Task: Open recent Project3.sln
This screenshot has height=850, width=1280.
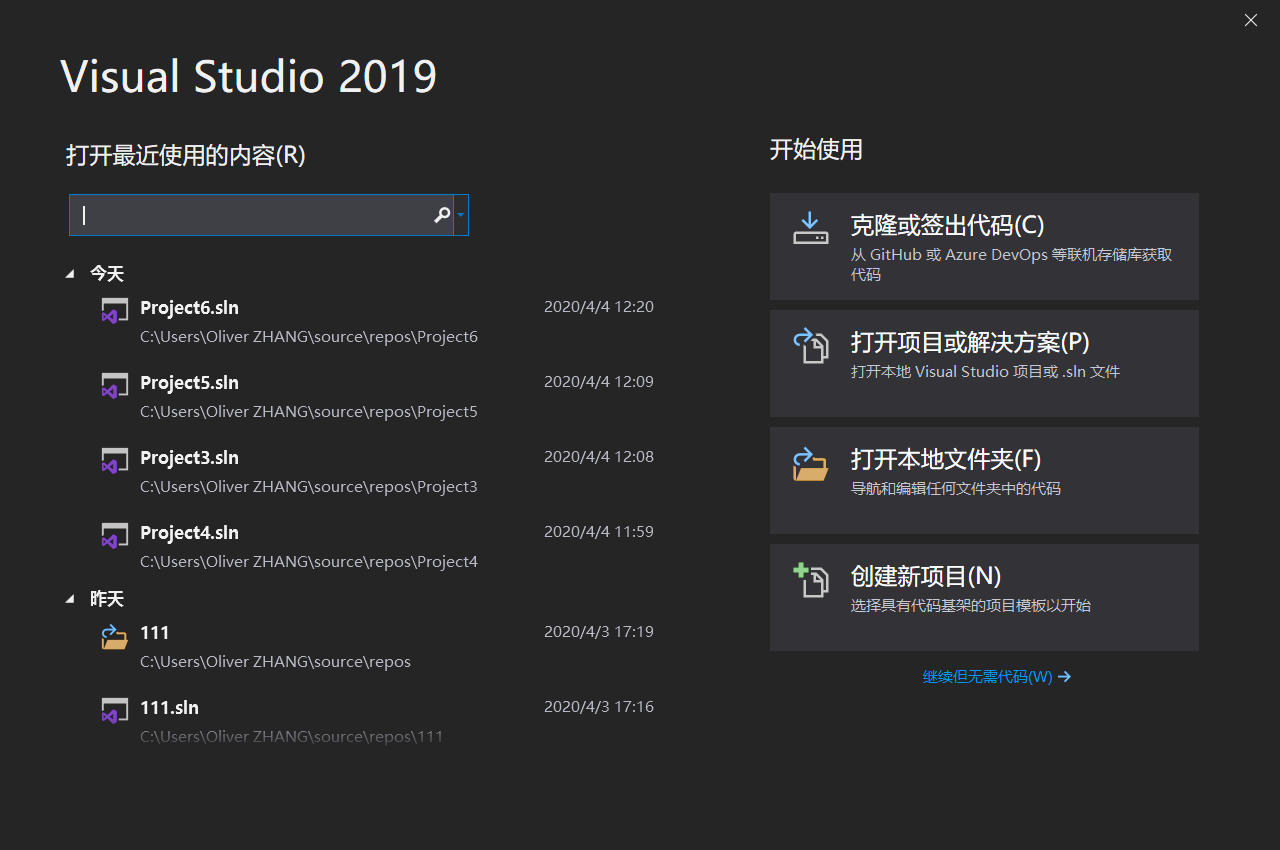Action: click(190, 458)
